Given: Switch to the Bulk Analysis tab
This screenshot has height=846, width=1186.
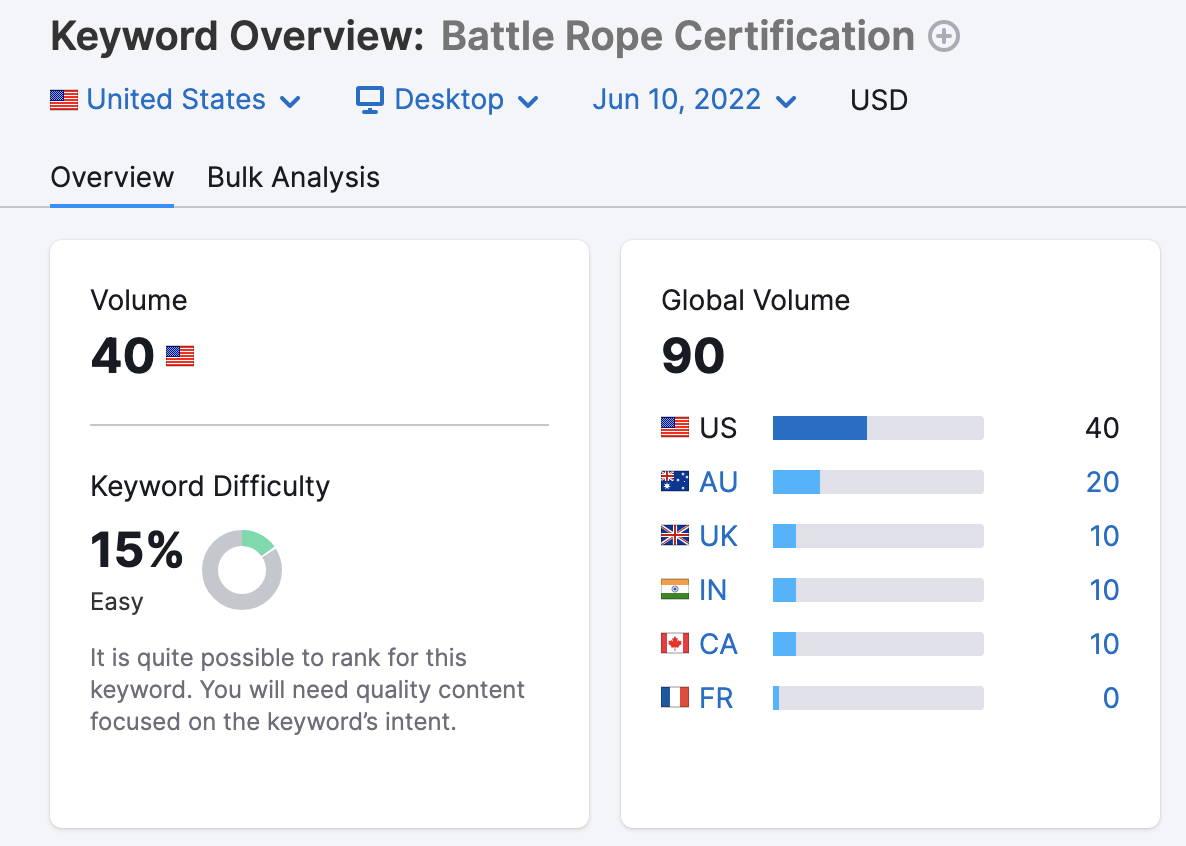Looking at the screenshot, I should pyautogui.click(x=293, y=178).
